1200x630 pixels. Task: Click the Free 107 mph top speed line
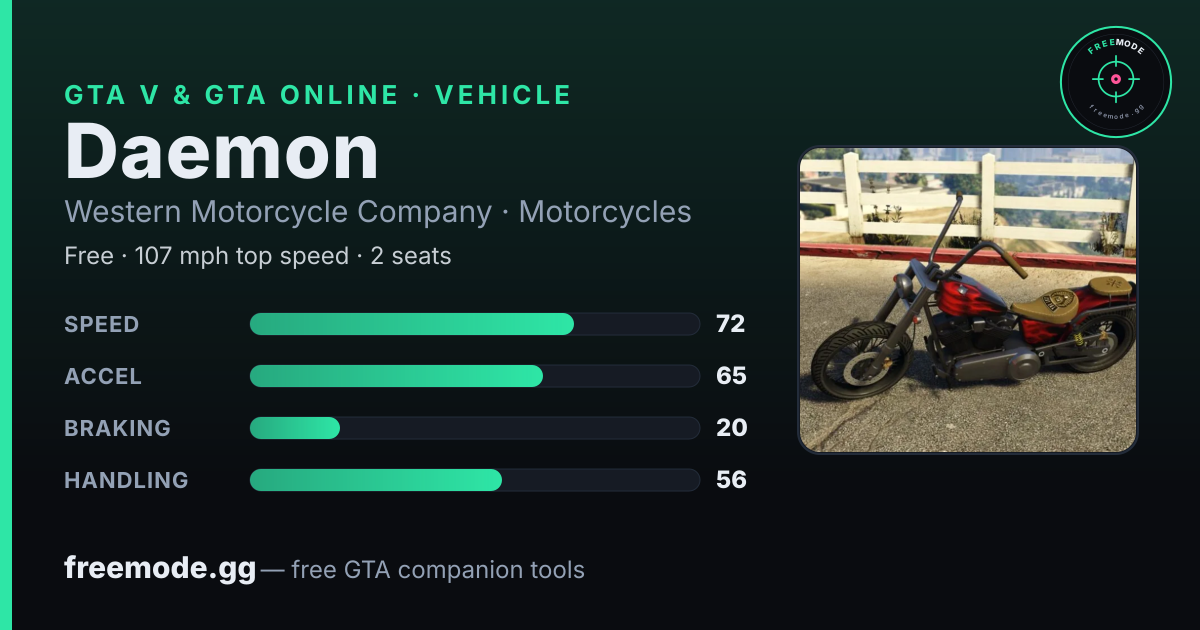click(258, 256)
